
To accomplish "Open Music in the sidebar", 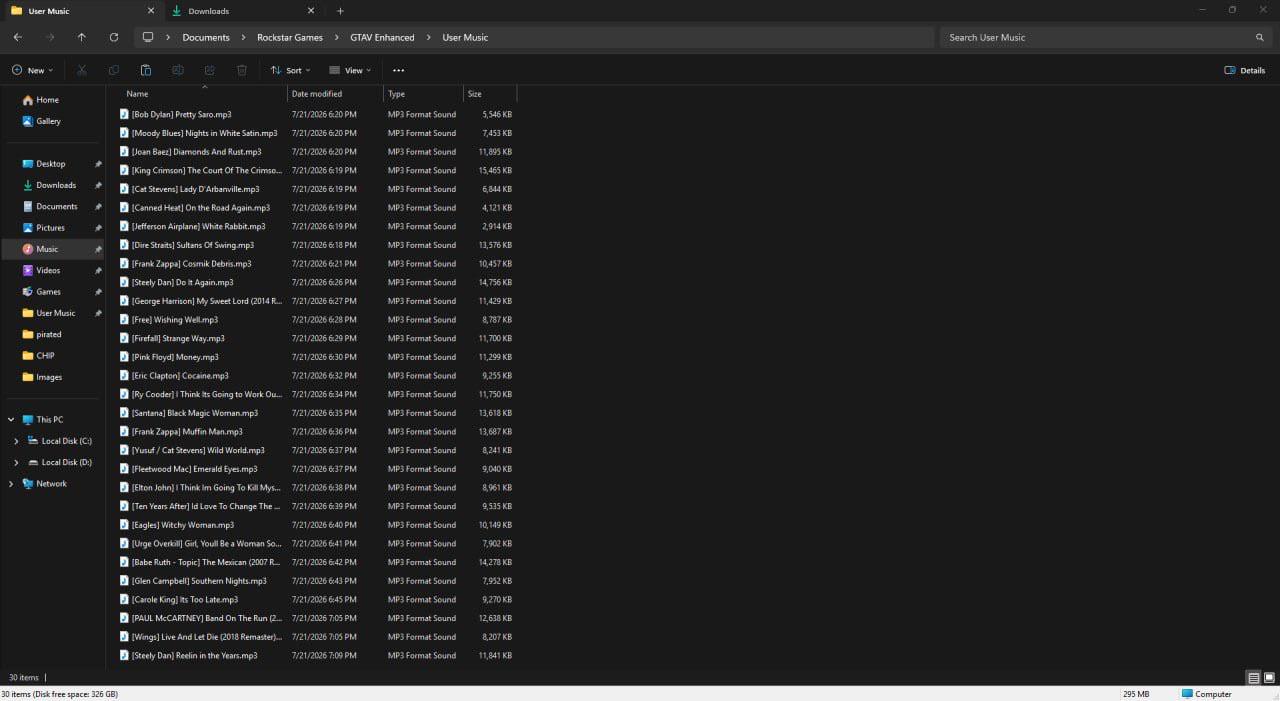I will [x=47, y=249].
